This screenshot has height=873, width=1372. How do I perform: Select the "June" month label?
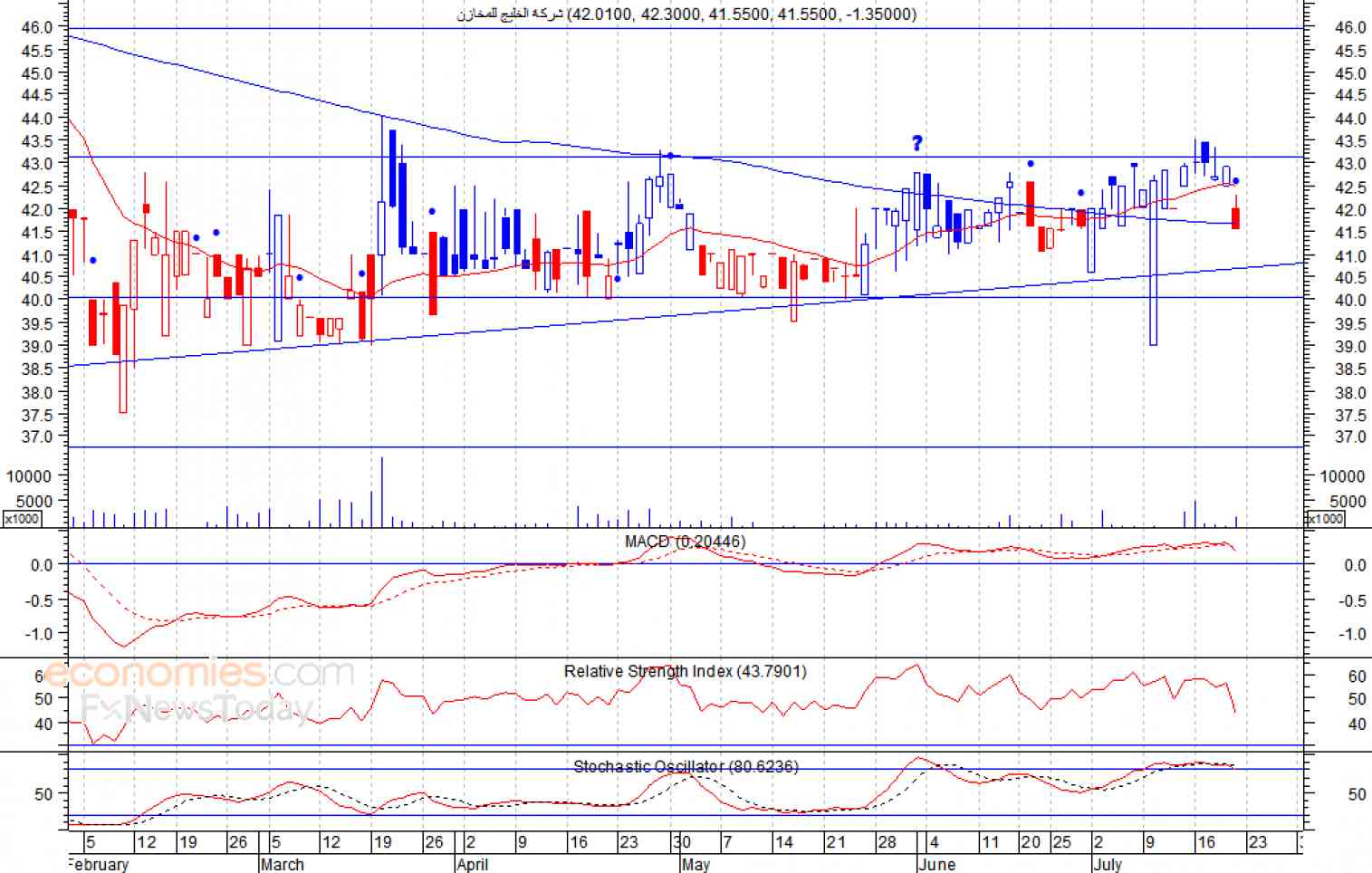click(936, 864)
